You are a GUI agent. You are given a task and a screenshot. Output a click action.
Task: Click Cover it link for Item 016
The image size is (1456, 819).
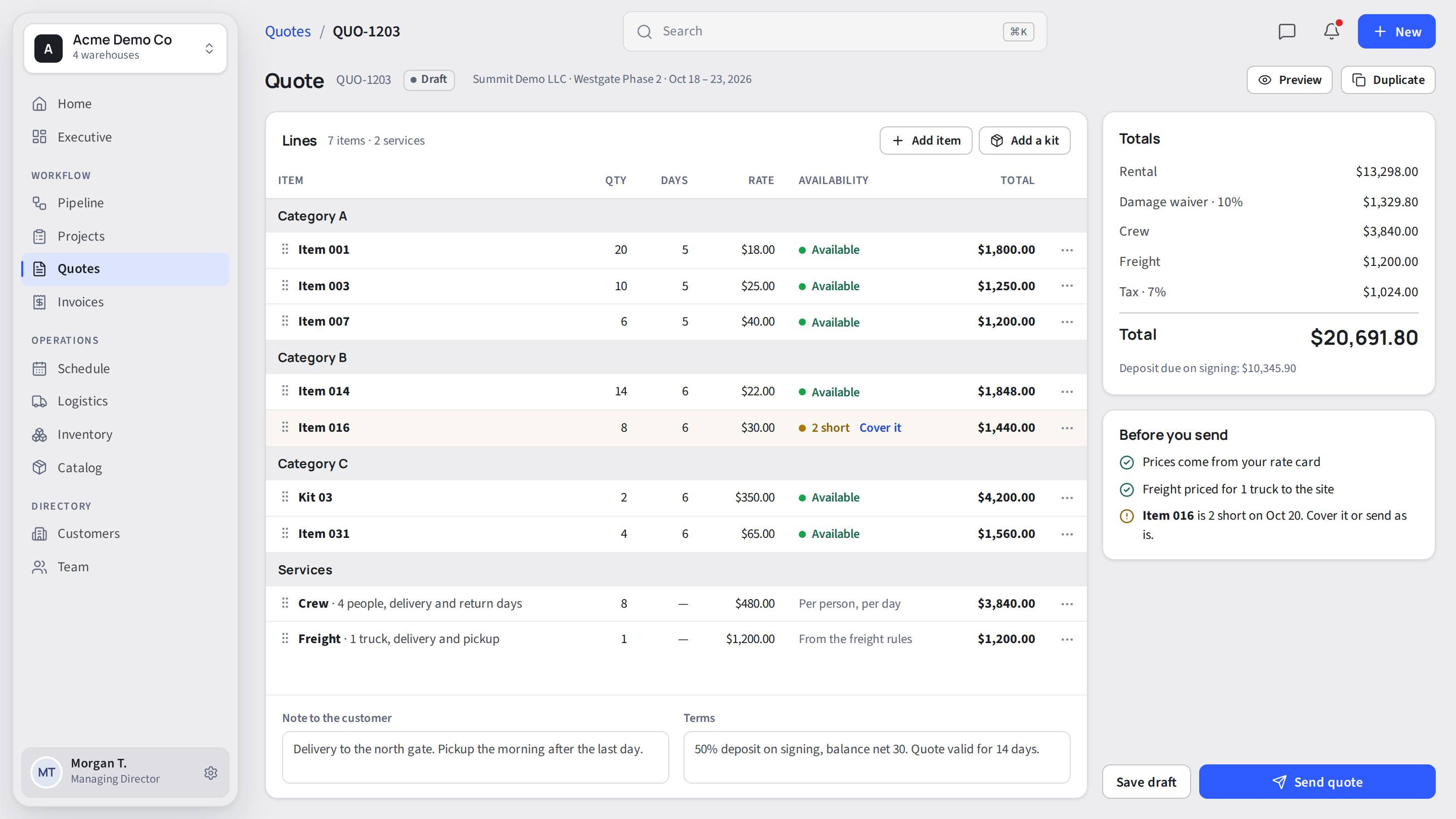pos(880,428)
